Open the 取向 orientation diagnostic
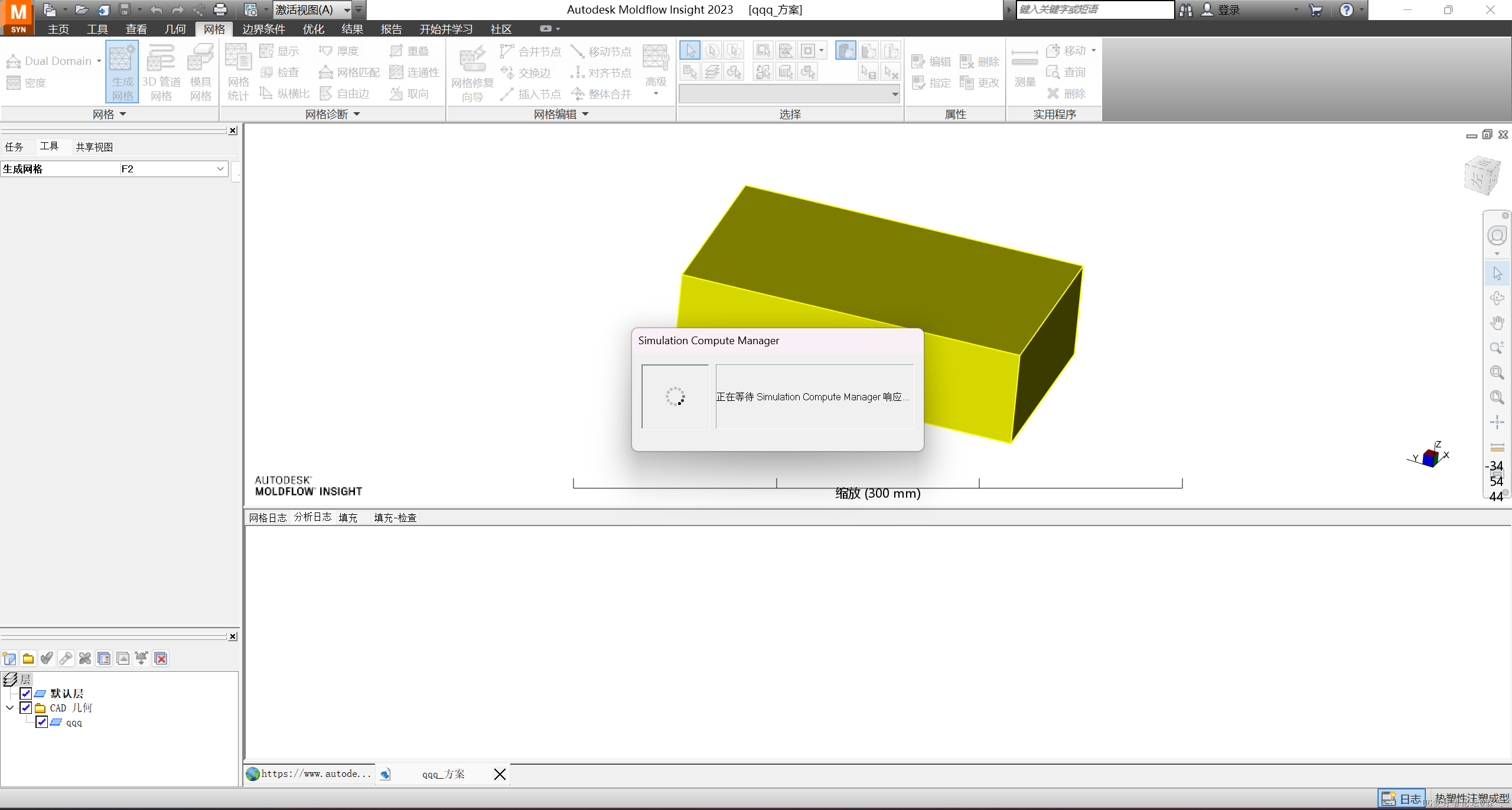 coord(409,93)
